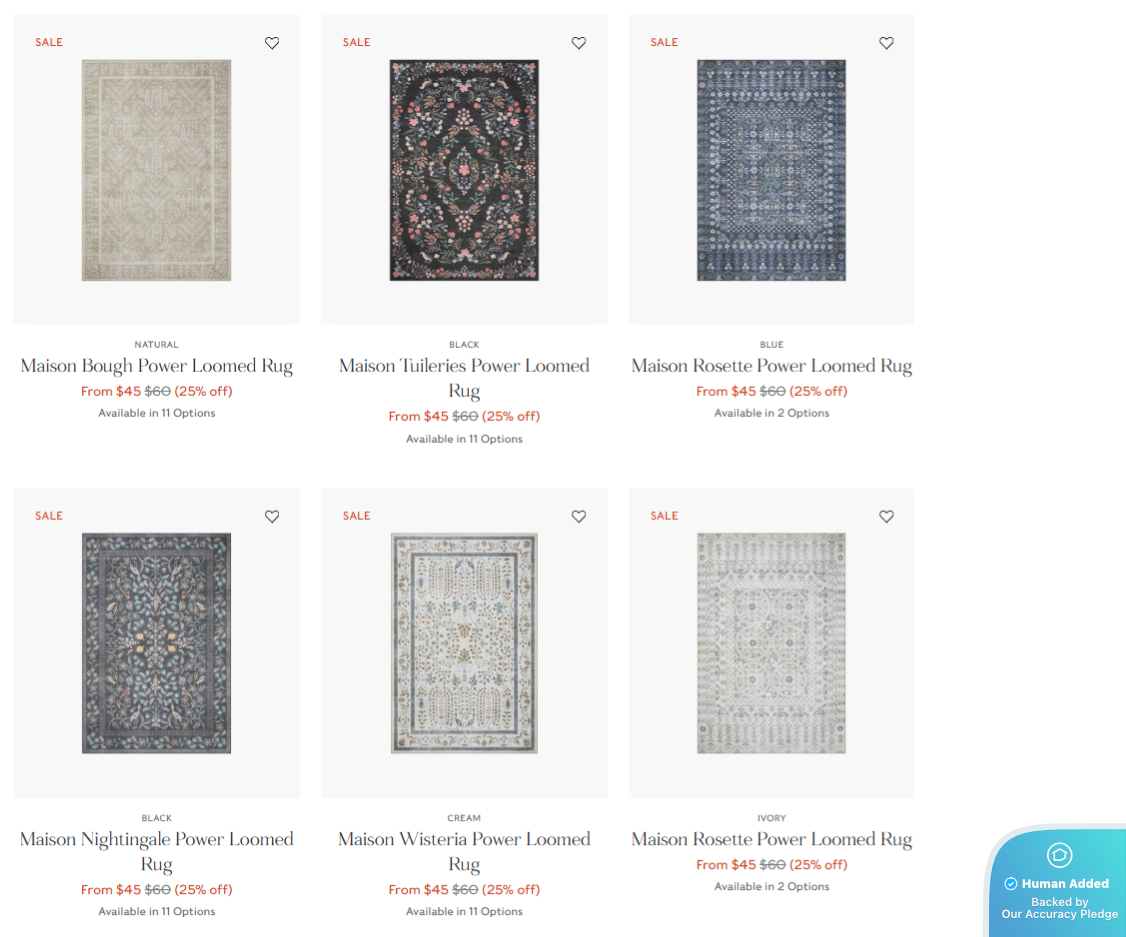Click the ivory Maison Rosette rug title
Image resolution: width=1126 pixels, height=937 pixels.
[771, 840]
